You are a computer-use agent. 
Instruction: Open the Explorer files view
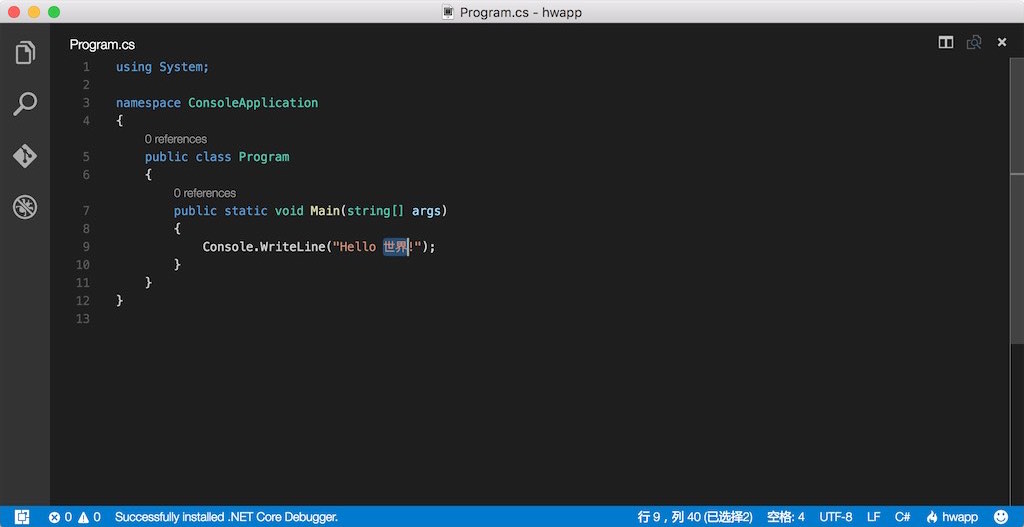coord(25,52)
